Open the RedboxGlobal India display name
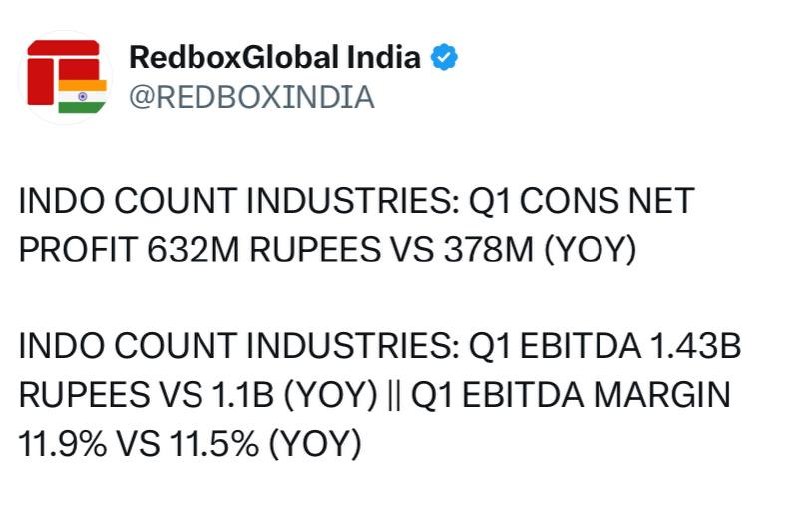 click(274, 57)
